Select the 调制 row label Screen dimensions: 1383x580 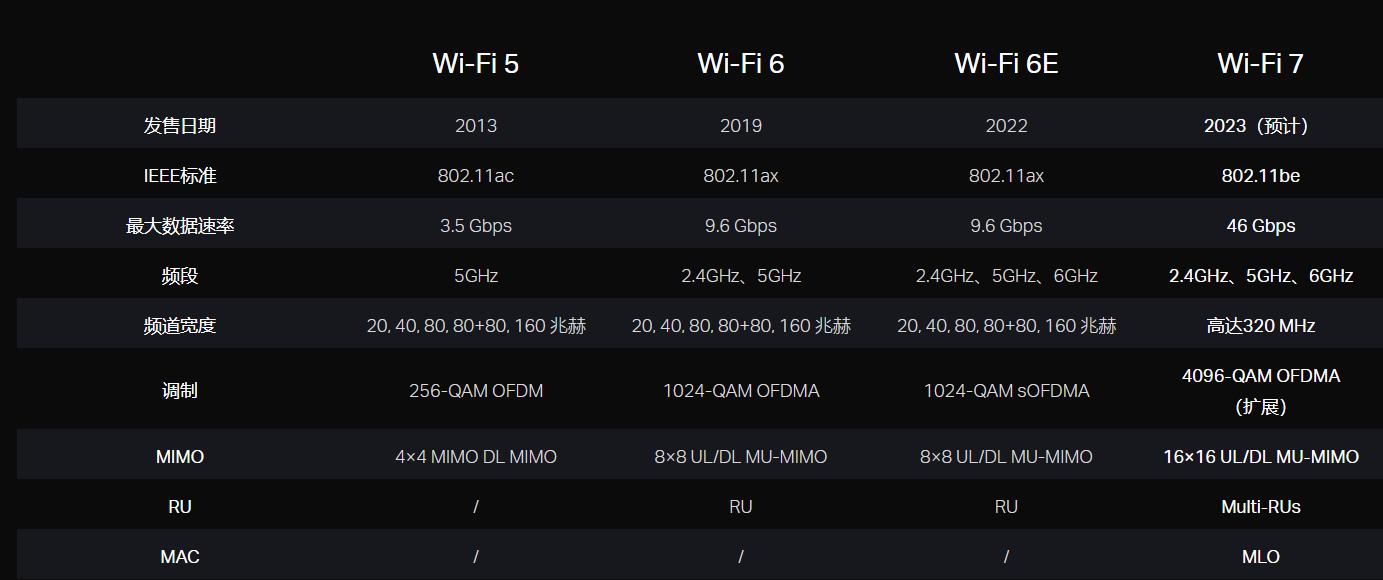click(180, 391)
